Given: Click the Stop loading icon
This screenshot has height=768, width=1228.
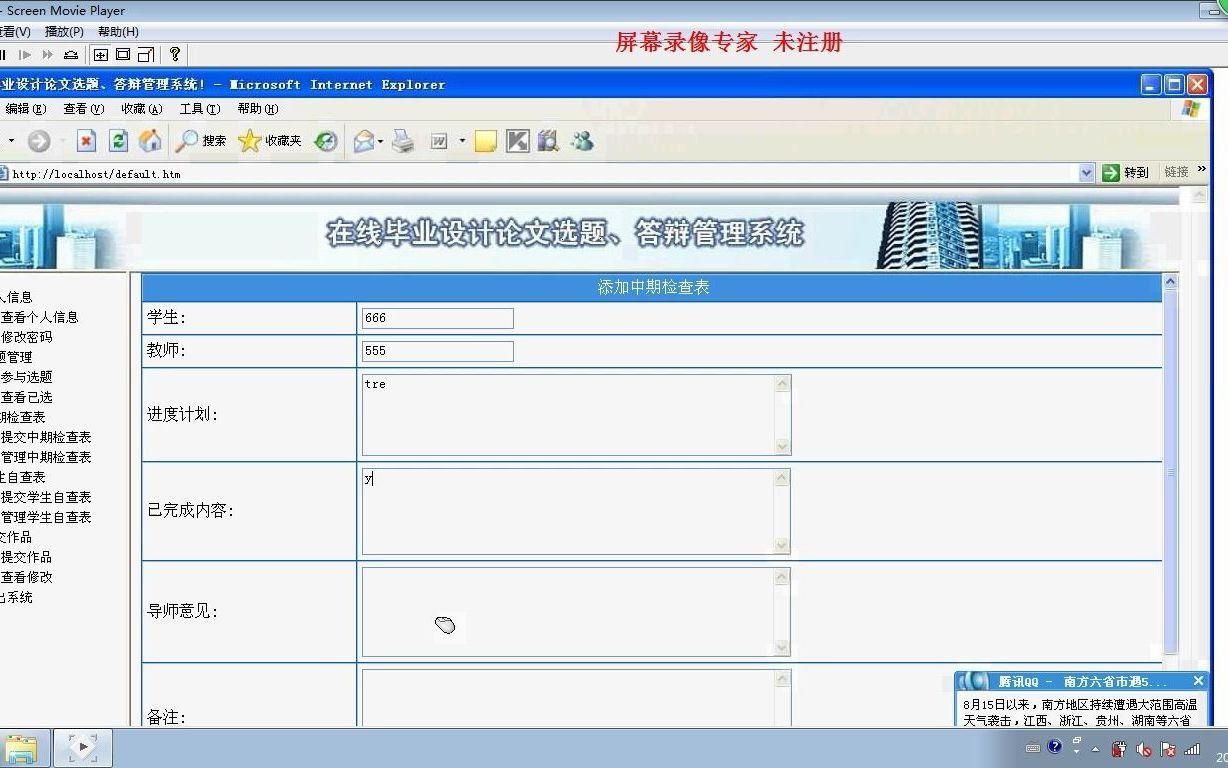Looking at the screenshot, I should coord(85,142).
